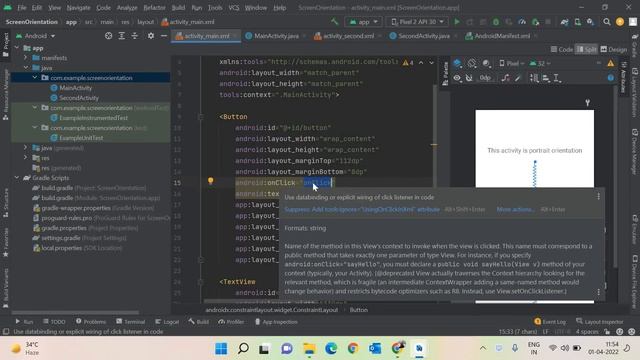Click the Make Project hammer icon
640x360 pixels.
(335, 22)
